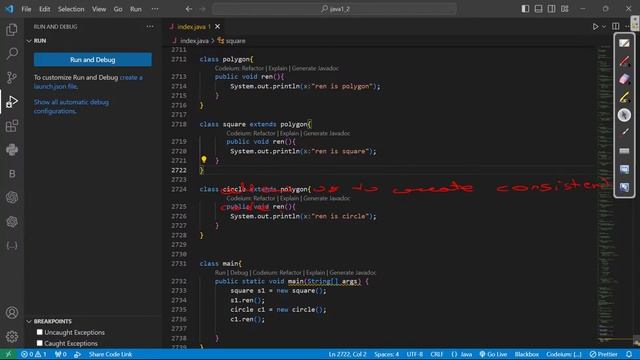Show code action lightbulb on line 2721
The image size is (640, 360).
(204, 160)
